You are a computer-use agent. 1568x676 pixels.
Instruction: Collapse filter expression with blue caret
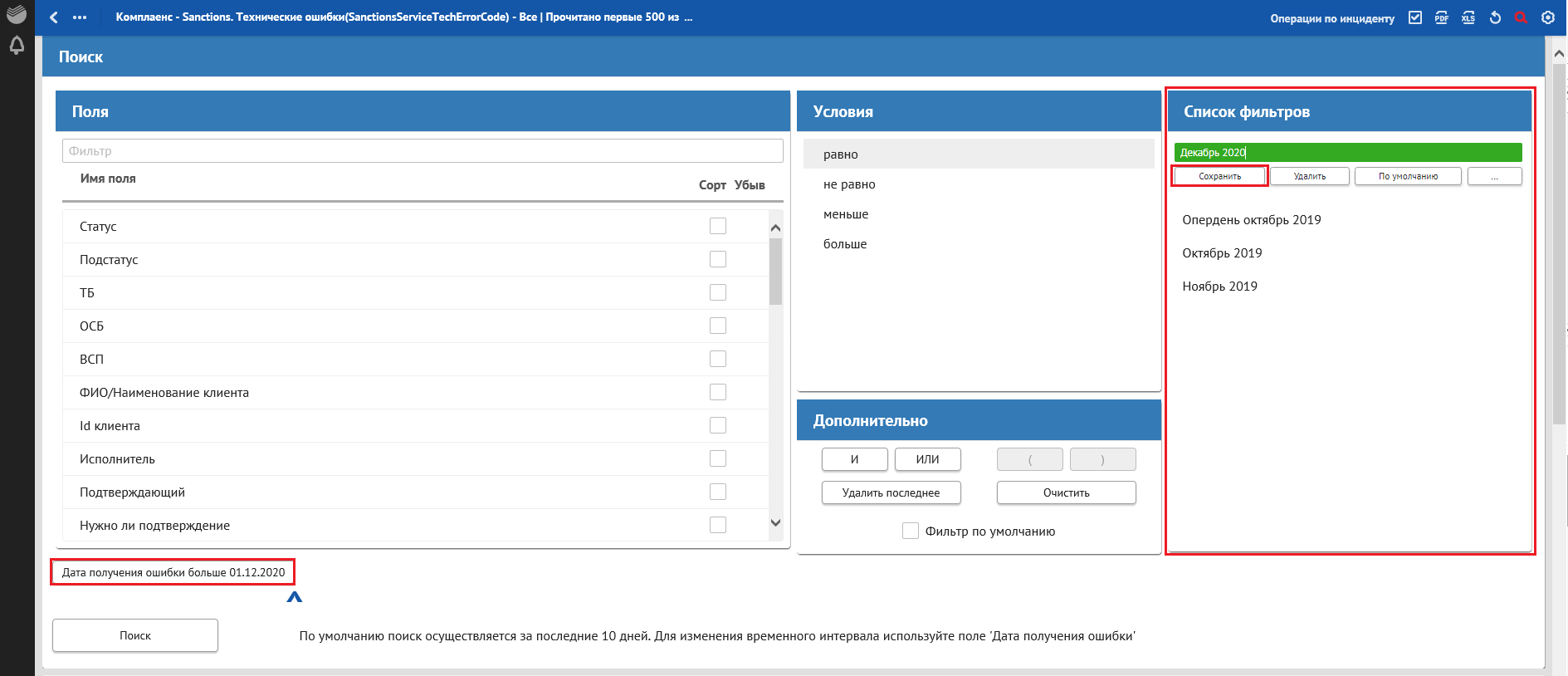coord(294,597)
